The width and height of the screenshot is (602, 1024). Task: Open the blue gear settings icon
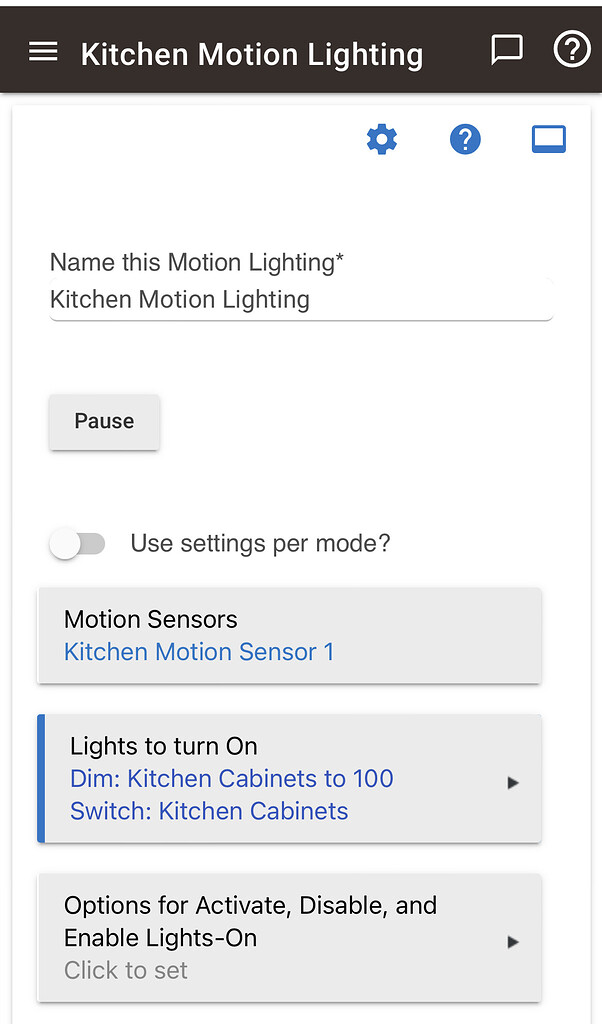coord(381,140)
